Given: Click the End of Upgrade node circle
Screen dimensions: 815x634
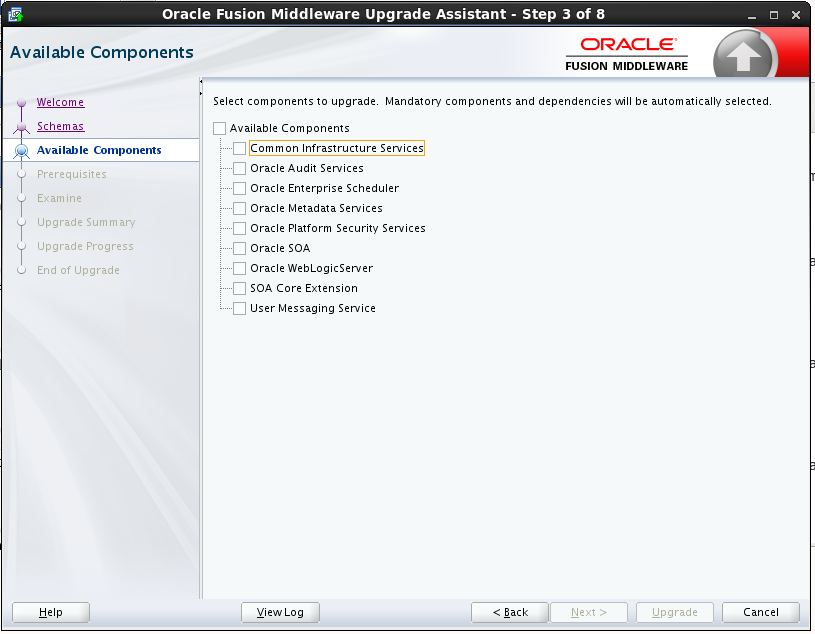Looking at the screenshot, I should point(21,270).
